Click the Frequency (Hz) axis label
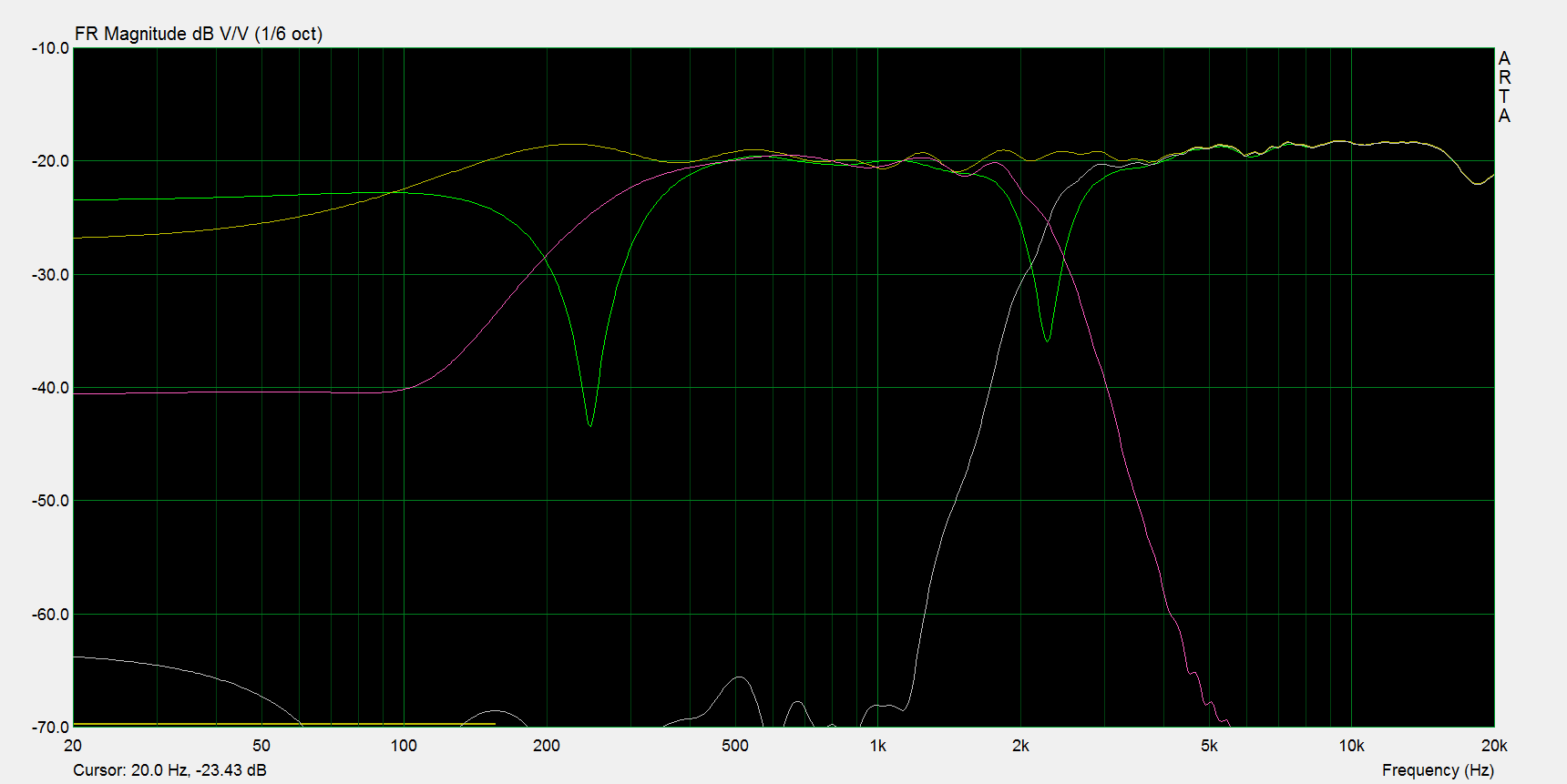1567x784 pixels. pos(1438,770)
